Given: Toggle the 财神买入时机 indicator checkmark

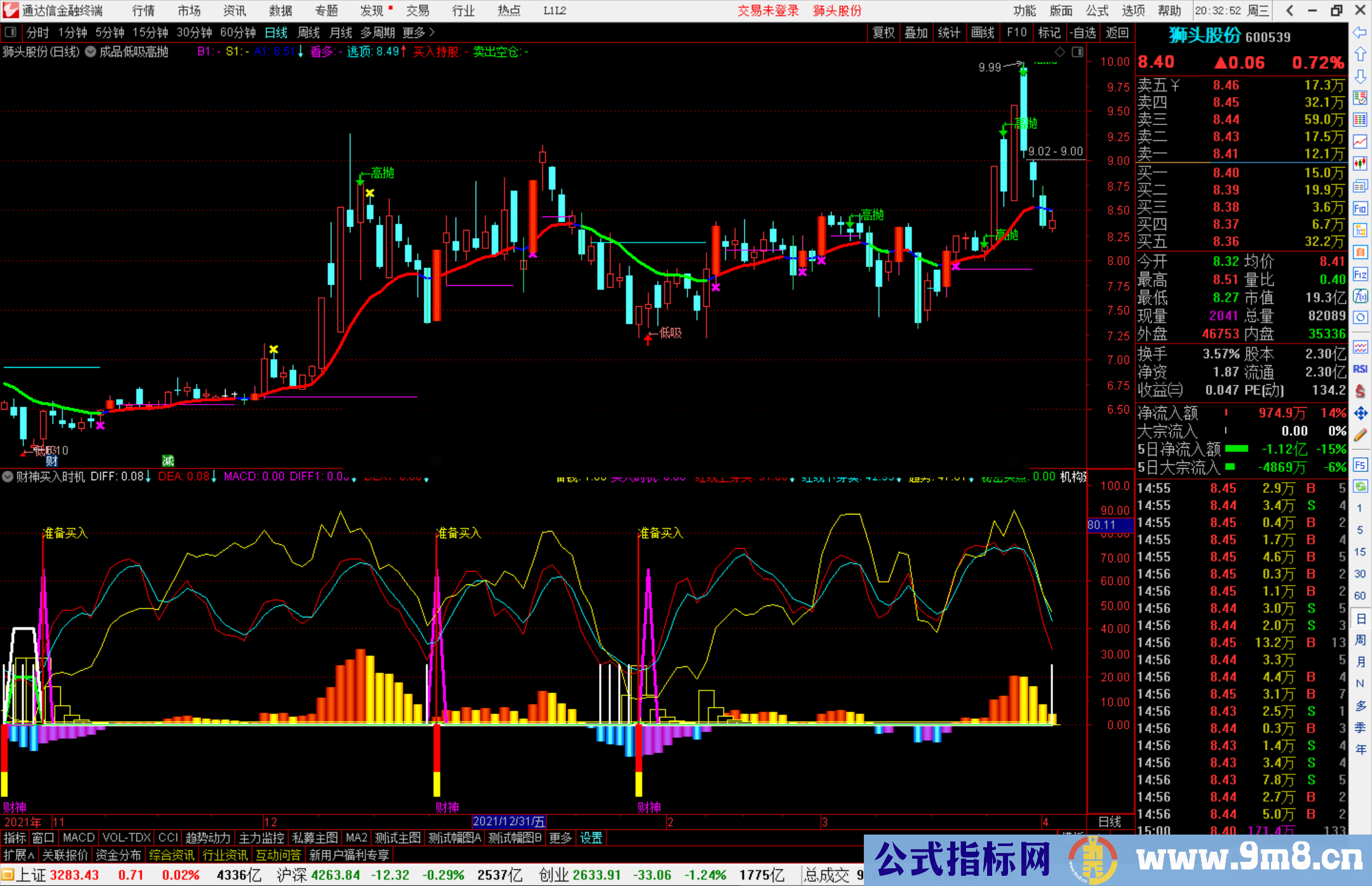Looking at the screenshot, I should pyautogui.click(x=8, y=476).
